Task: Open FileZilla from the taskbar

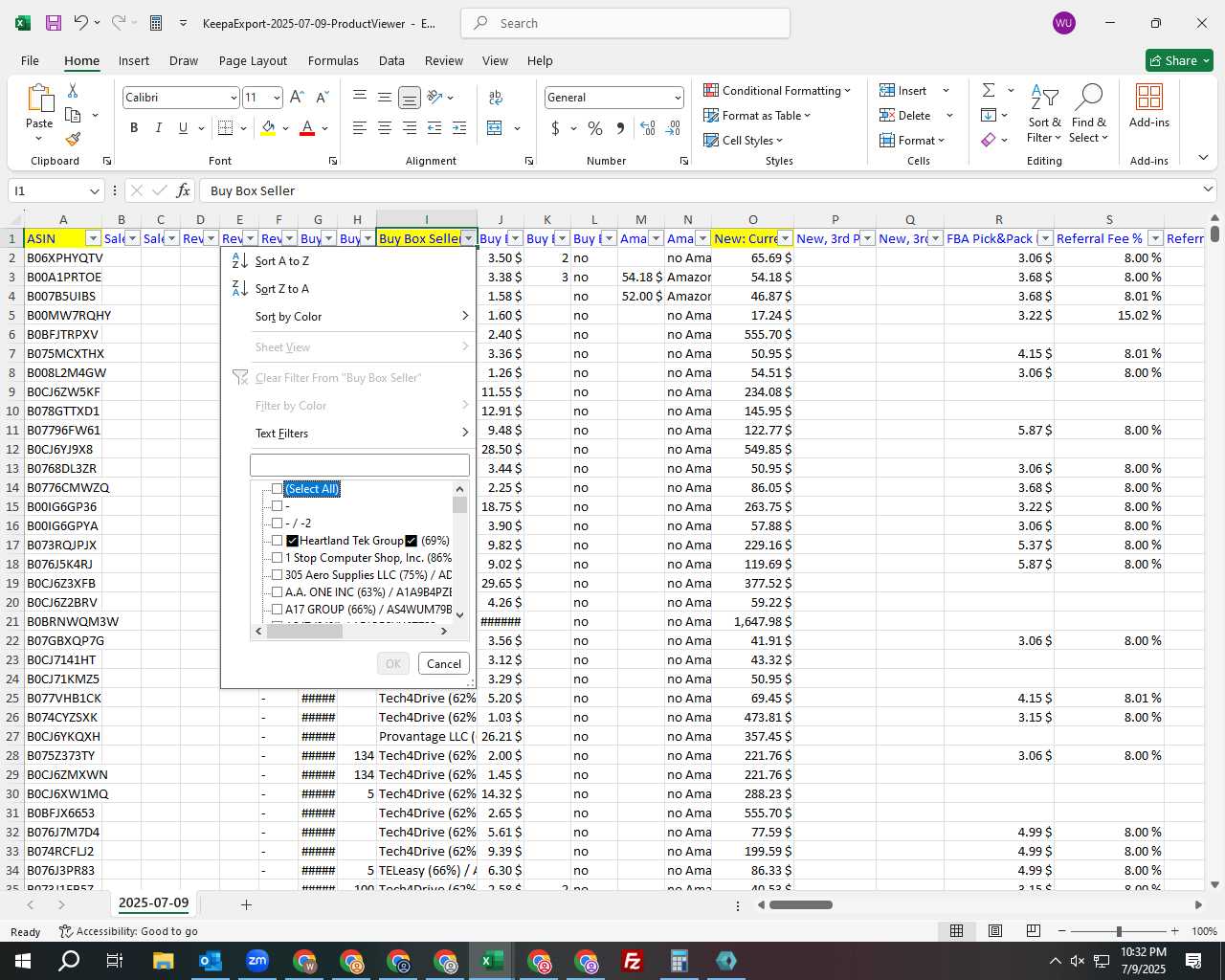Action: click(633, 961)
